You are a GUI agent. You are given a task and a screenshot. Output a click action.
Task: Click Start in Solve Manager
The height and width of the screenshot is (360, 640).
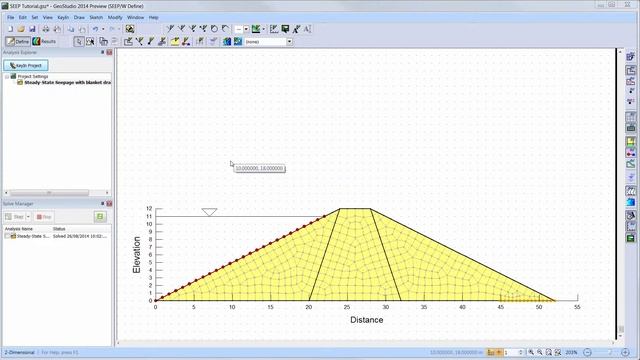pyautogui.click(x=15, y=217)
